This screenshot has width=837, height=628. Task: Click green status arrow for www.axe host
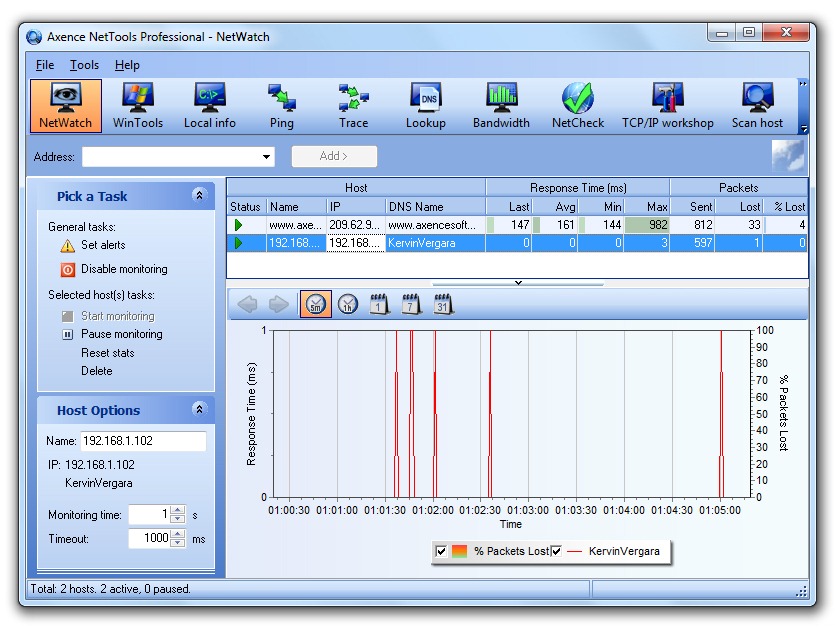click(x=239, y=225)
